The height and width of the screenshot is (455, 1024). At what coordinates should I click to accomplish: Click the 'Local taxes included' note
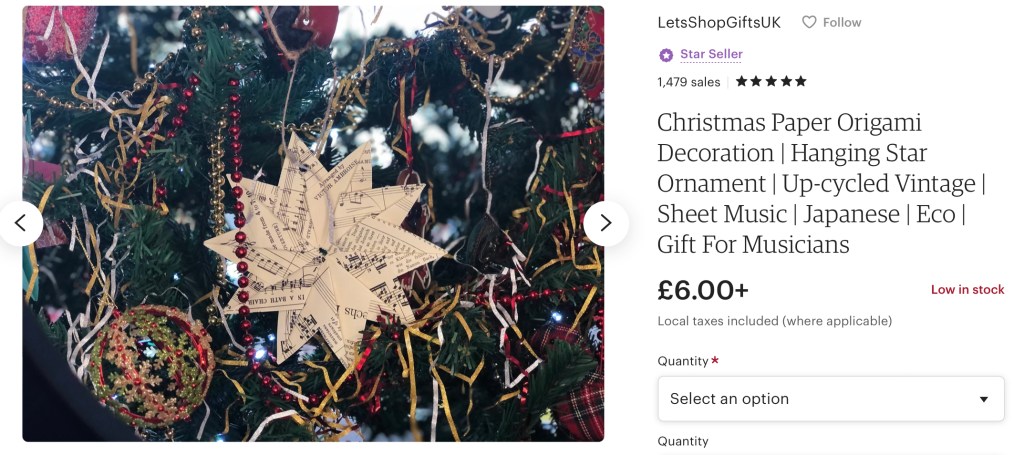775,321
